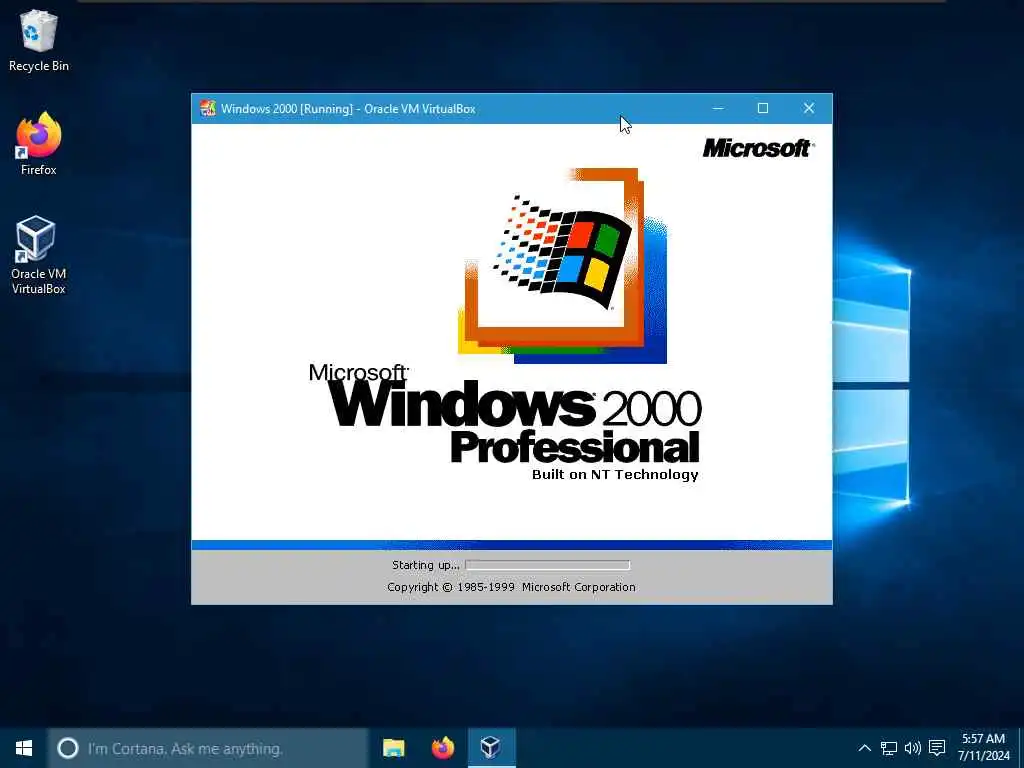
Task: Select the Firefox desktop shortcut
Action: pyautogui.click(x=39, y=144)
